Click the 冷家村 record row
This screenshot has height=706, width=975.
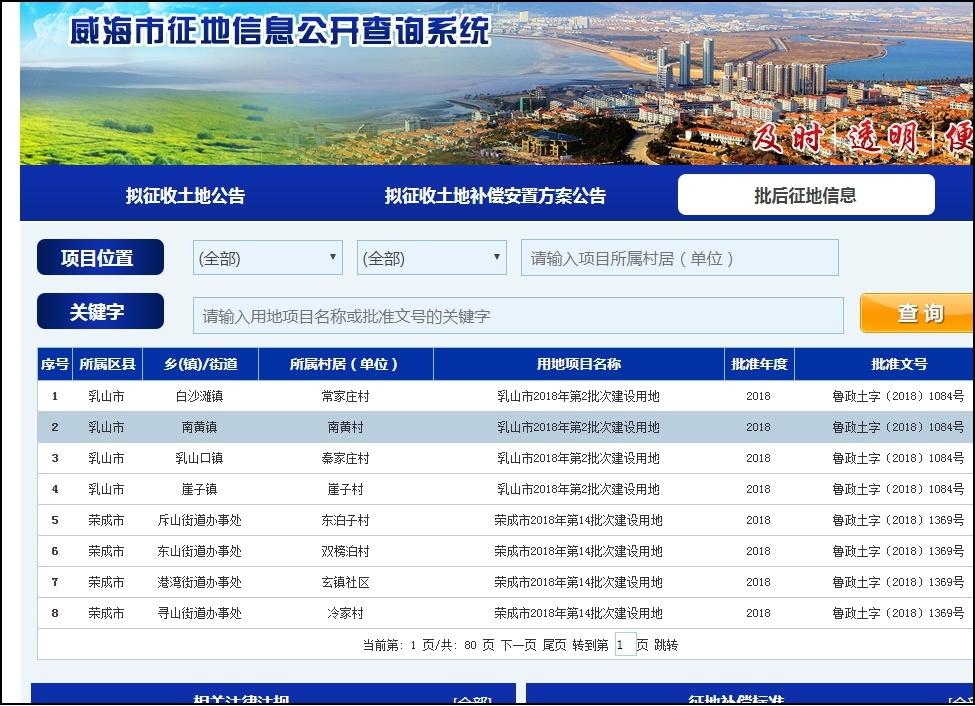(x=345, y=614)
